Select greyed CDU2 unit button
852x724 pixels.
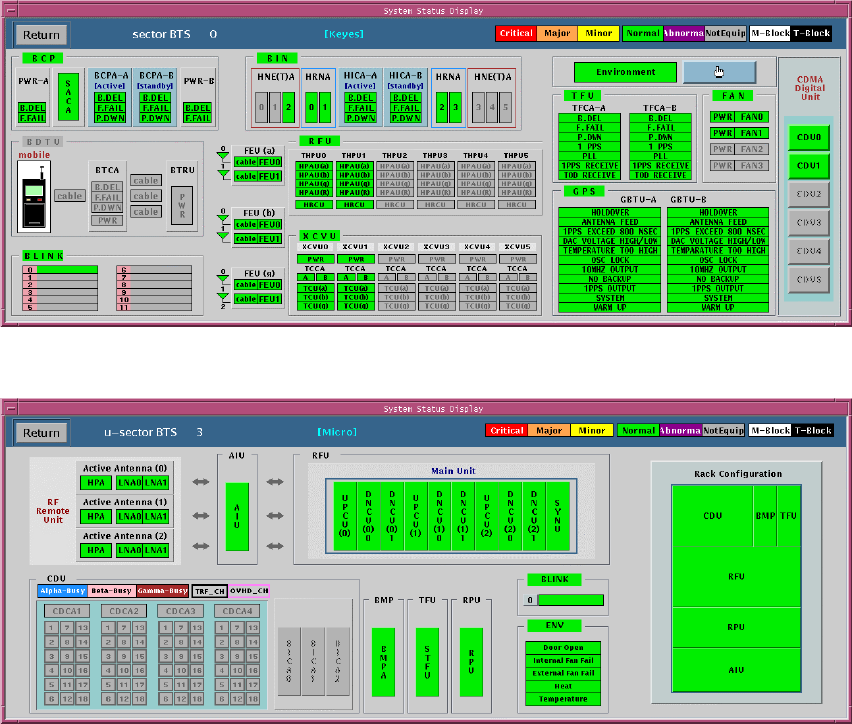pyautogui.click(x=809, y=194)
